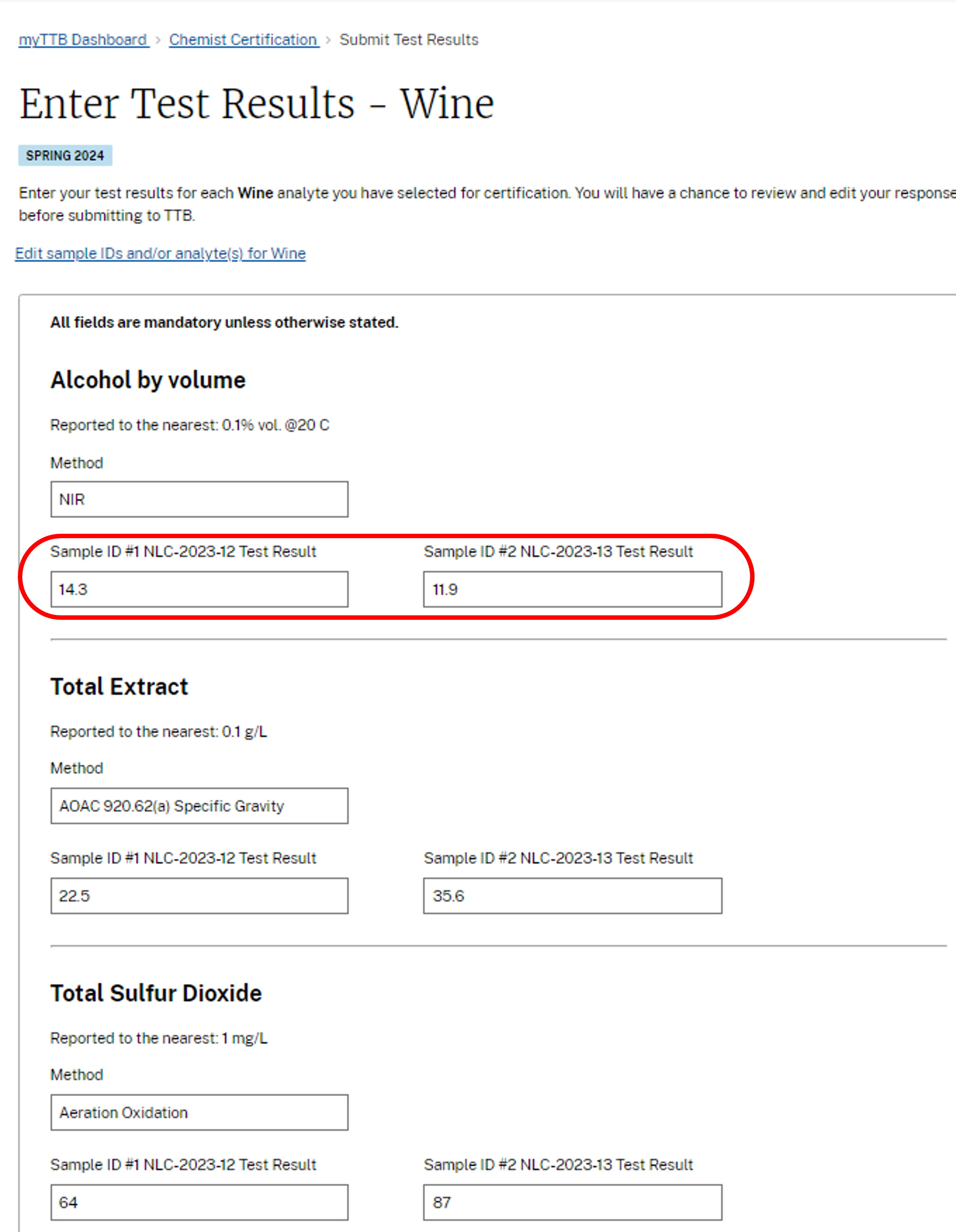Select Alcohol by volume Sample #2 result 11.9
956x1232 pixels.
(573, 589)
